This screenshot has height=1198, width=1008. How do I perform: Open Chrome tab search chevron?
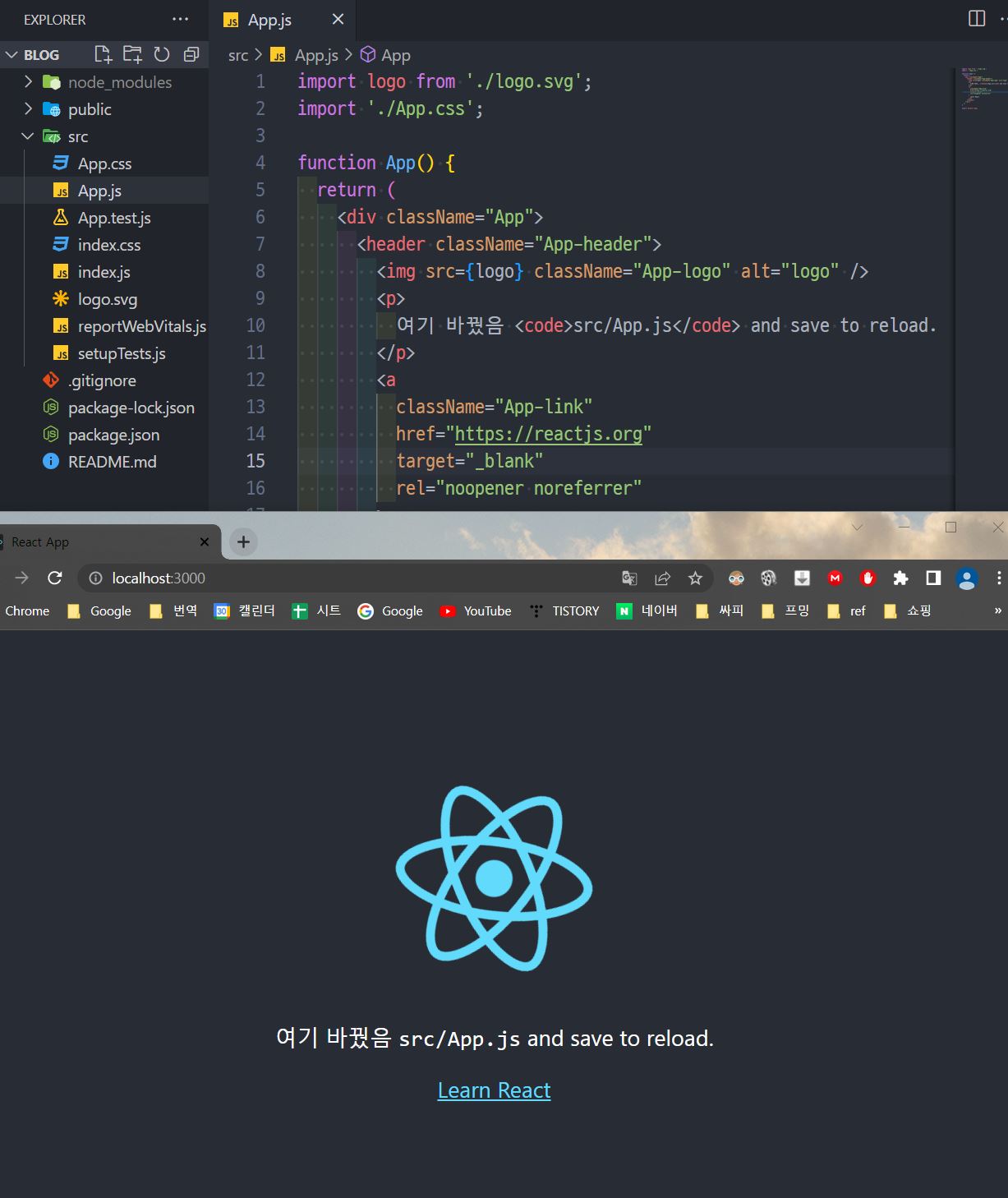pyautogui.click(x=857, y=528)
